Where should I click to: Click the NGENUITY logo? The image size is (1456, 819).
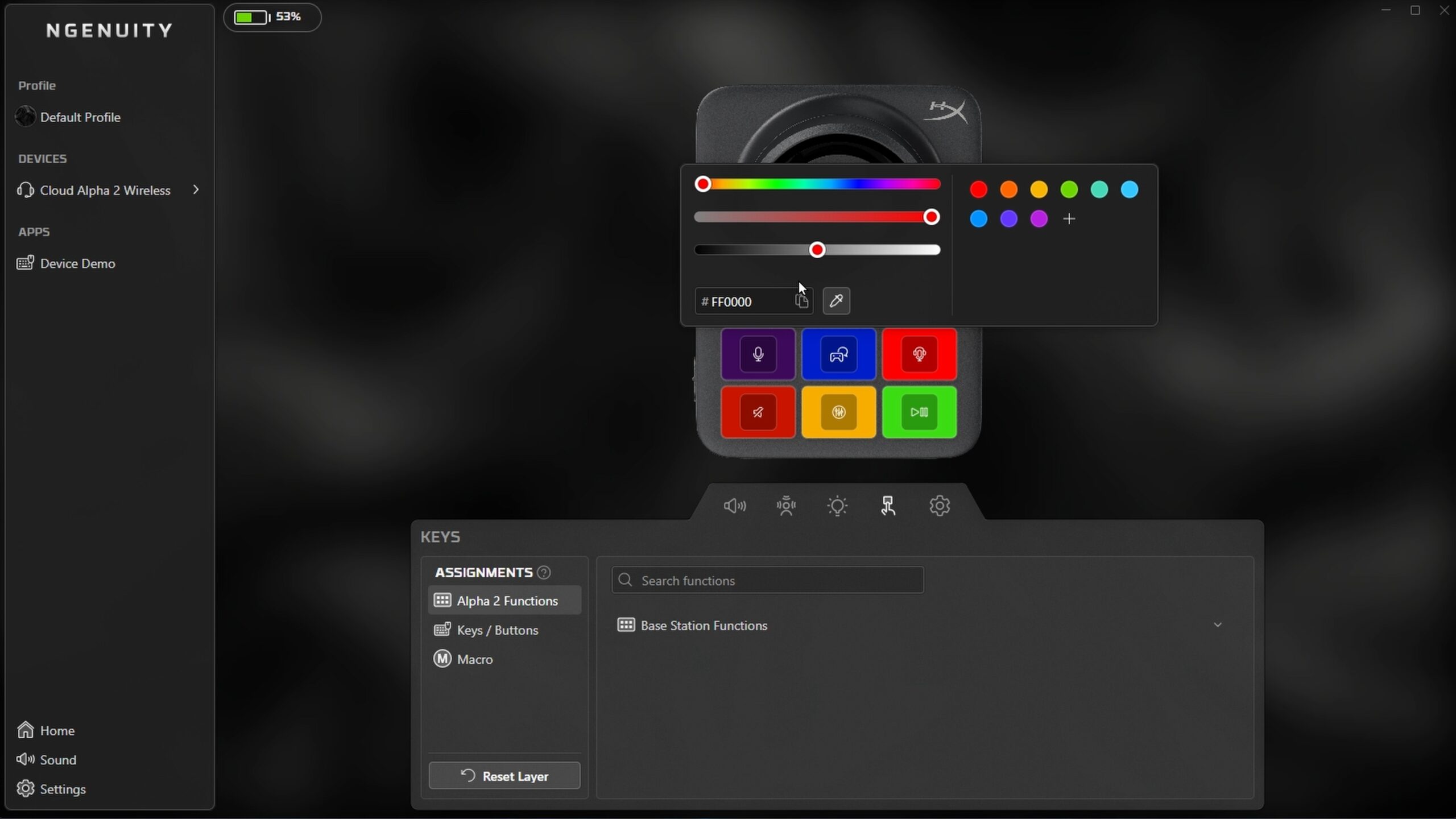pos(109,30)
